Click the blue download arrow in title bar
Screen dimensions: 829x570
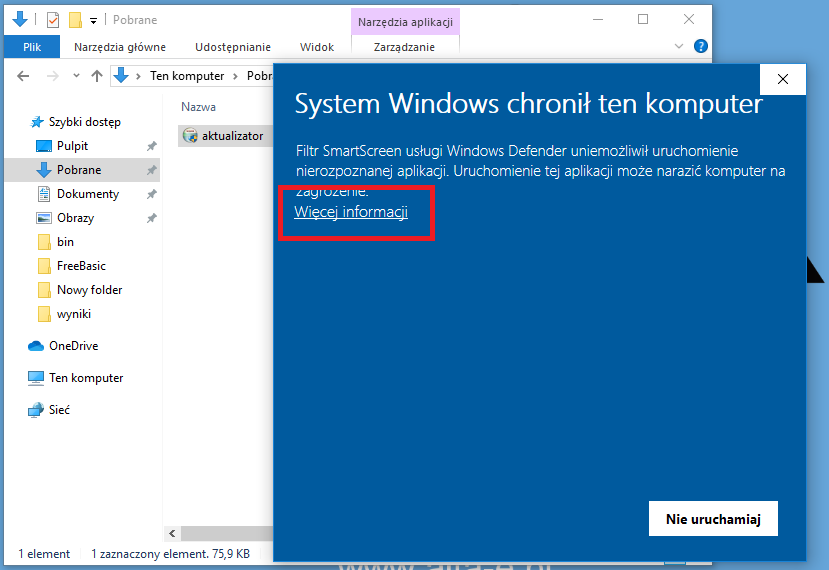click(20, 19)
